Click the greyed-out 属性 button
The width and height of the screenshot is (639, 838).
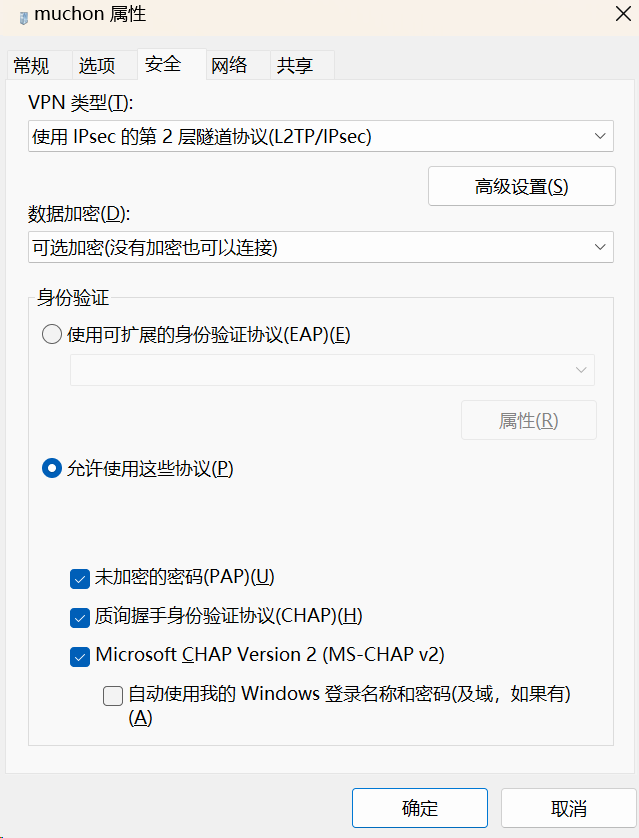tap(528, 421)
